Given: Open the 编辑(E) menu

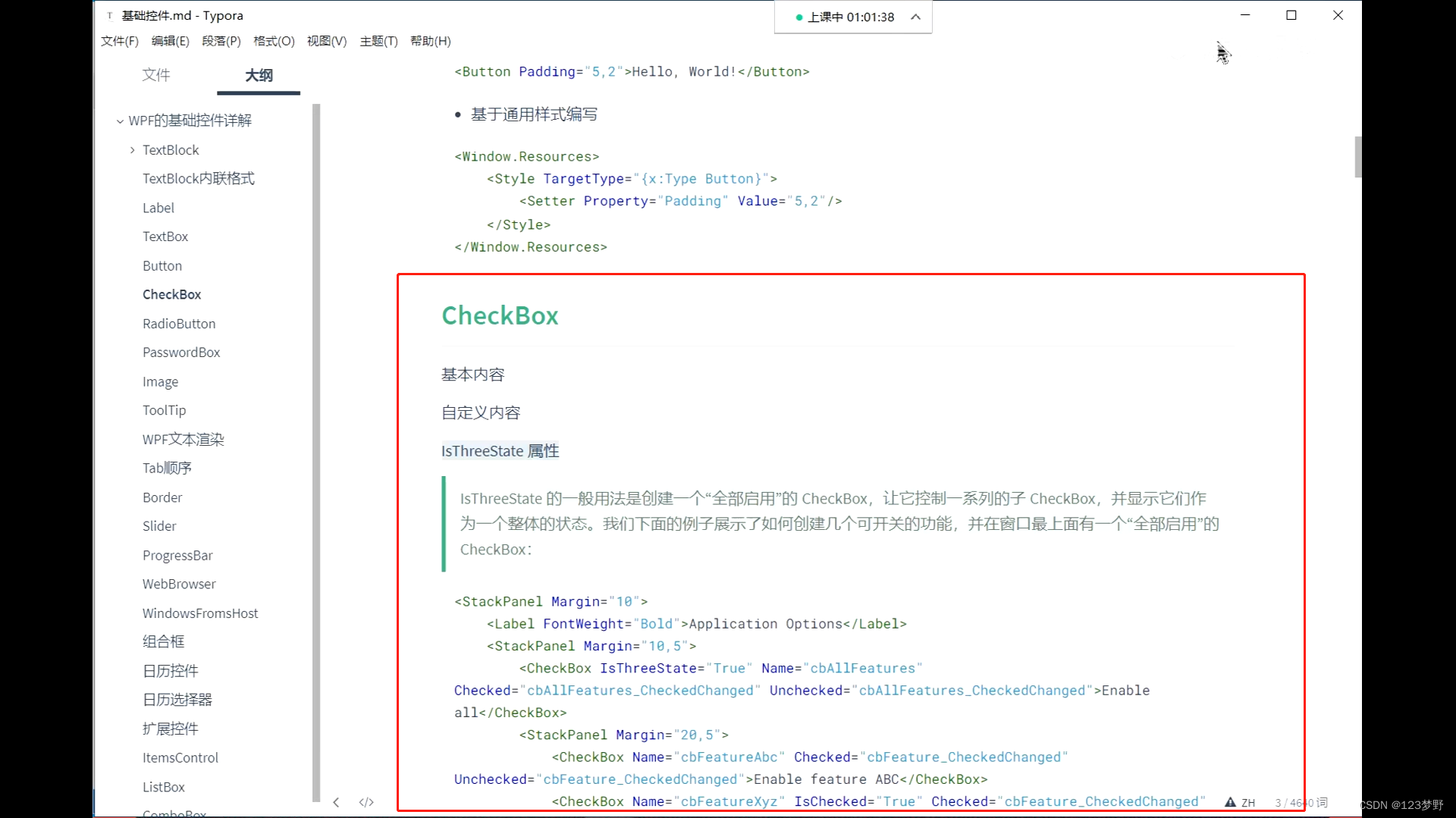Looking at the screenshot, I should click(x=171, y=41).
